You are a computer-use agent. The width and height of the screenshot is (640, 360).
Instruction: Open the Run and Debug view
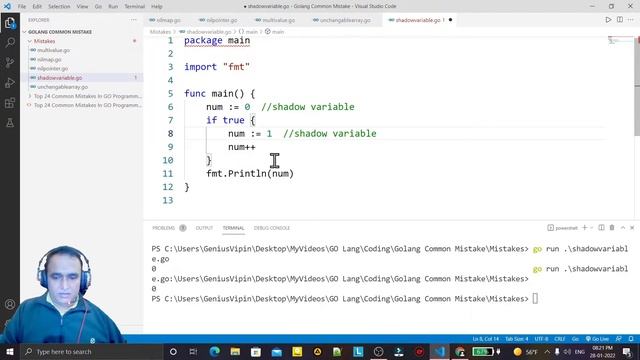10,83
